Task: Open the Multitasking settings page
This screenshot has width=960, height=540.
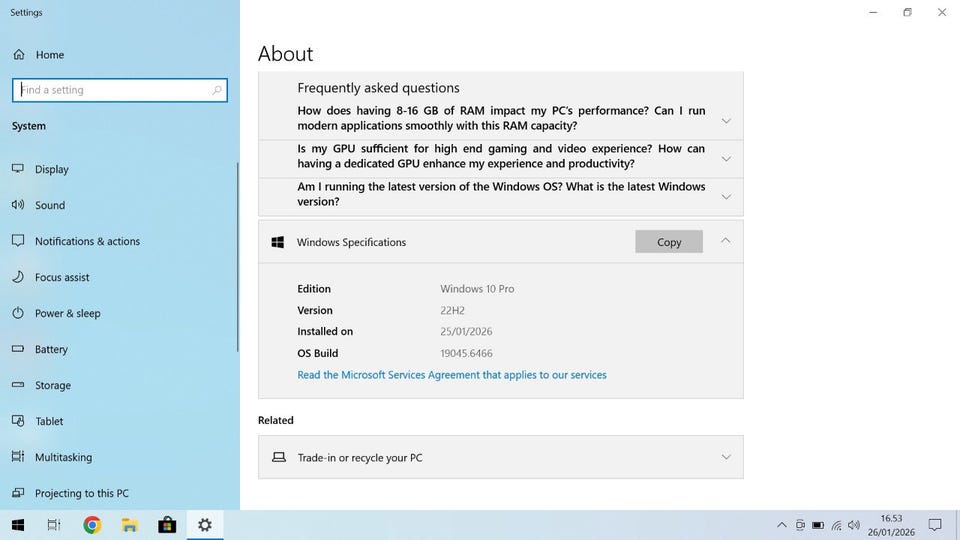Action: coord(63,457)
